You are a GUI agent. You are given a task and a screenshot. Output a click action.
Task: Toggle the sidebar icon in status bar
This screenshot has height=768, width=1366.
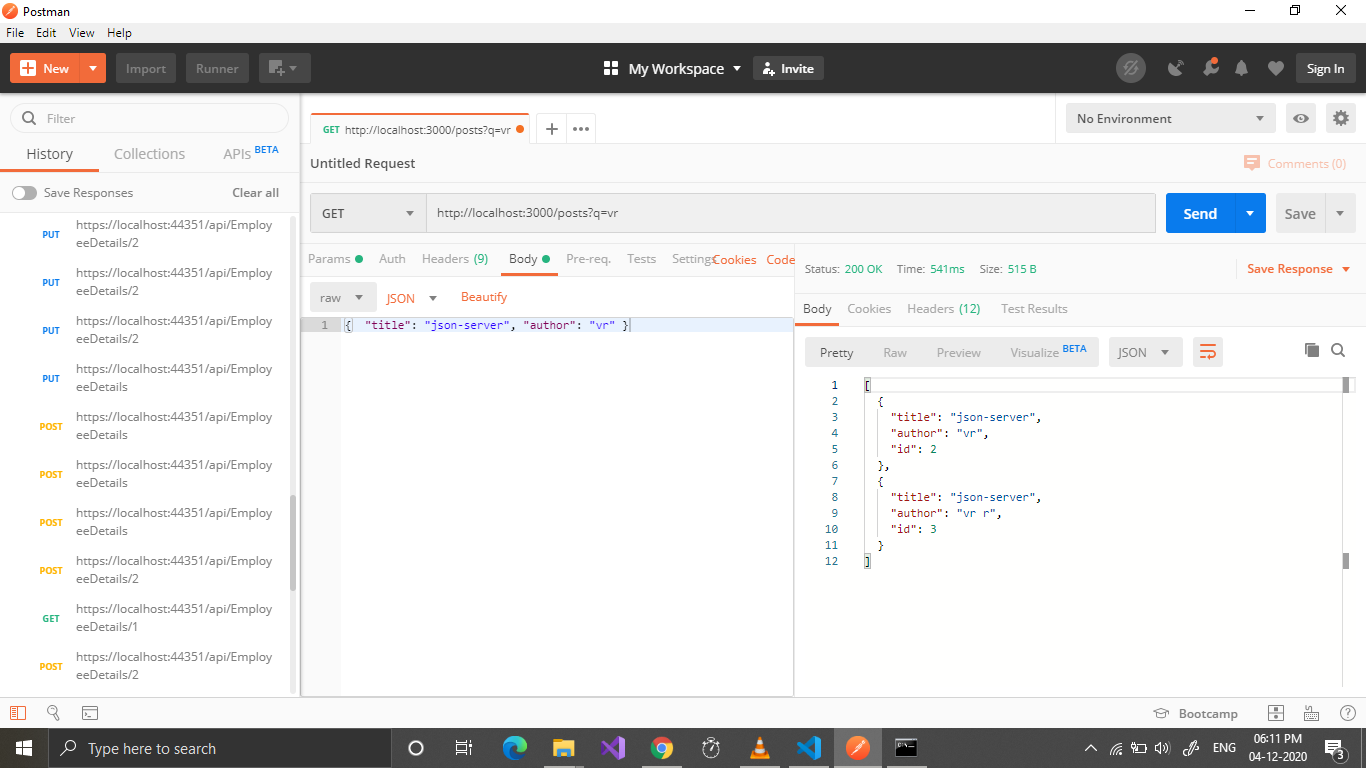[17, 713]
